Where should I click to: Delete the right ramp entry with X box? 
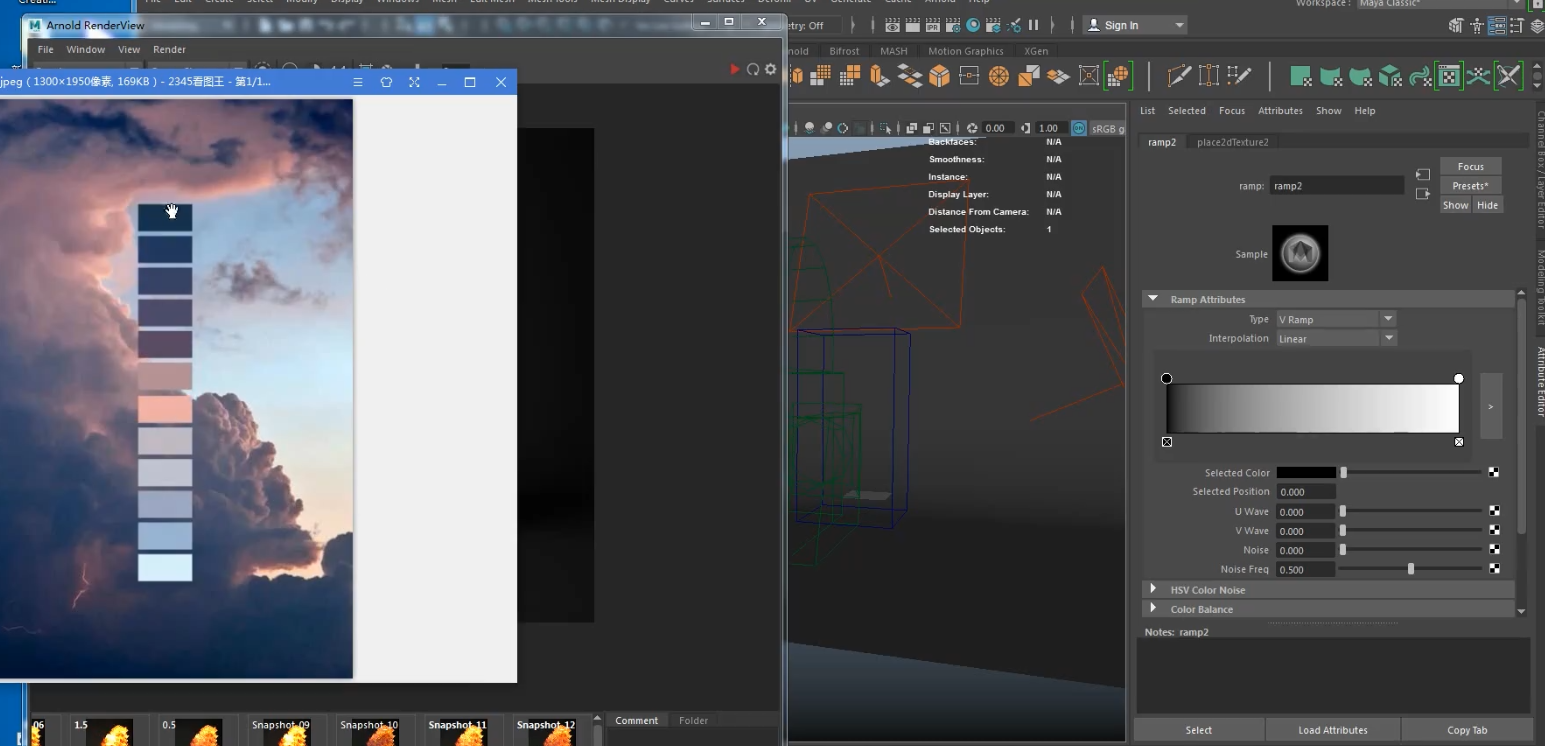pos(1459,442)
